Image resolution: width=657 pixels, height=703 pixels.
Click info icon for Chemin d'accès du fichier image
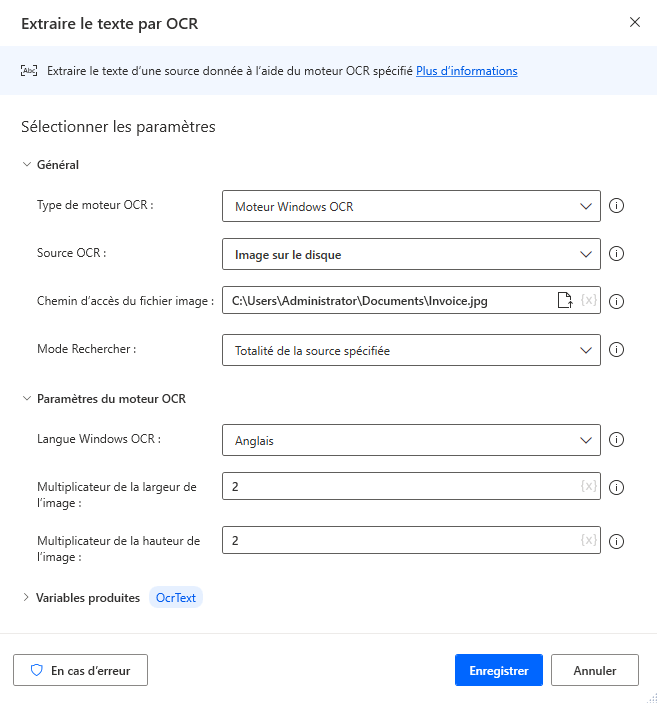(617, 301)
